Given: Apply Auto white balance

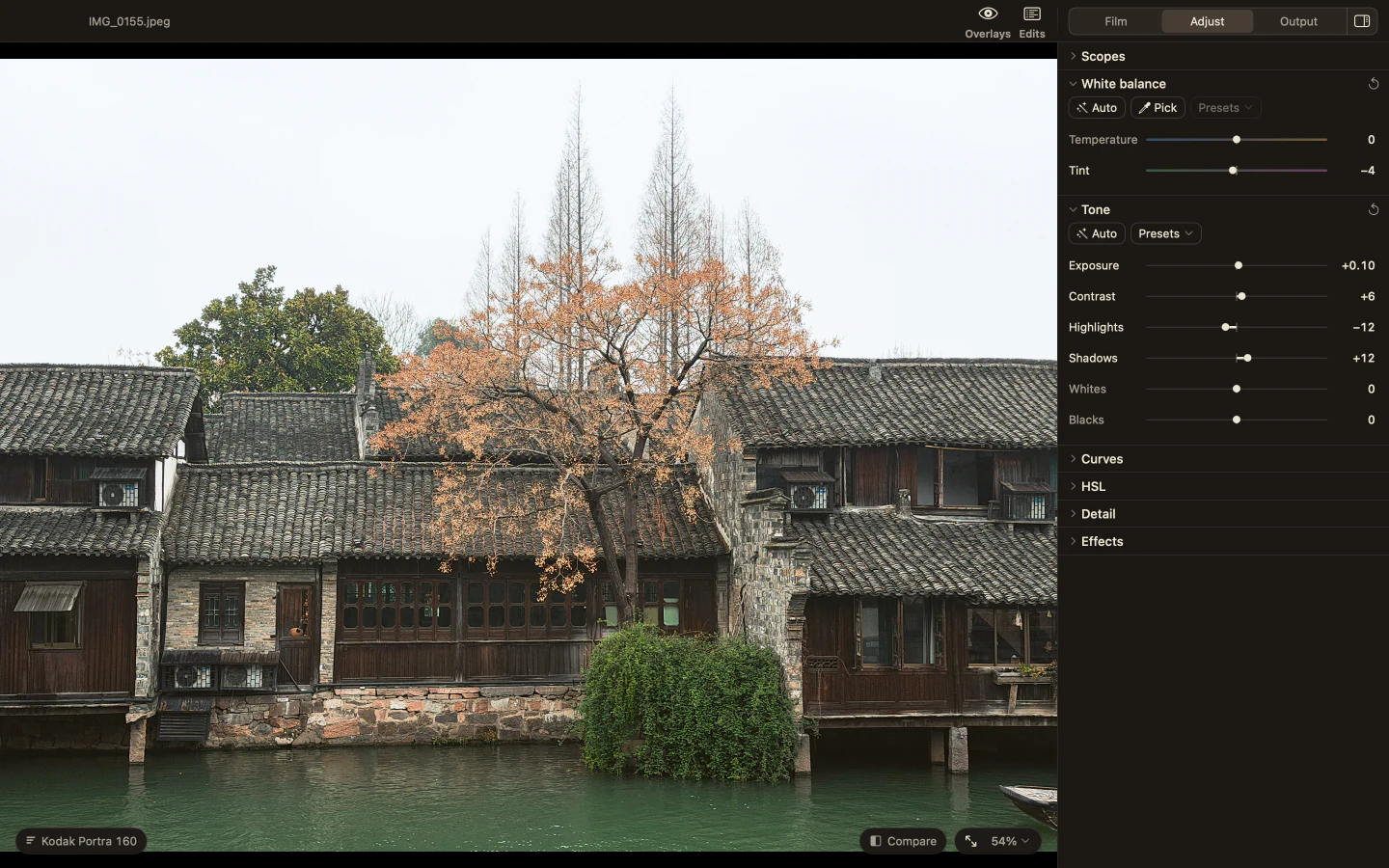Looking at the screenshot, I should coord(1097,108).
